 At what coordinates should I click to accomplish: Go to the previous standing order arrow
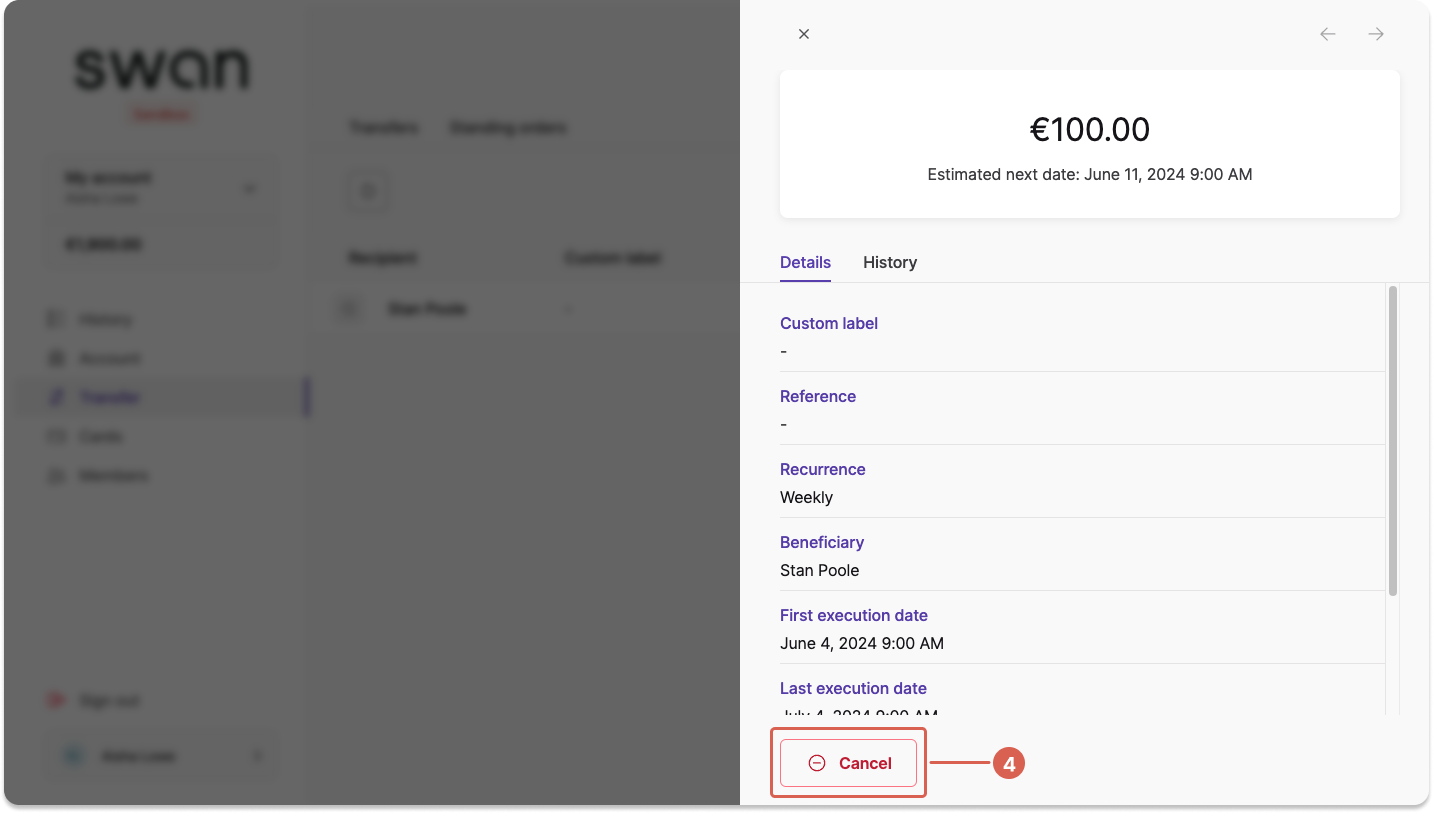(x=1328, y=34)
